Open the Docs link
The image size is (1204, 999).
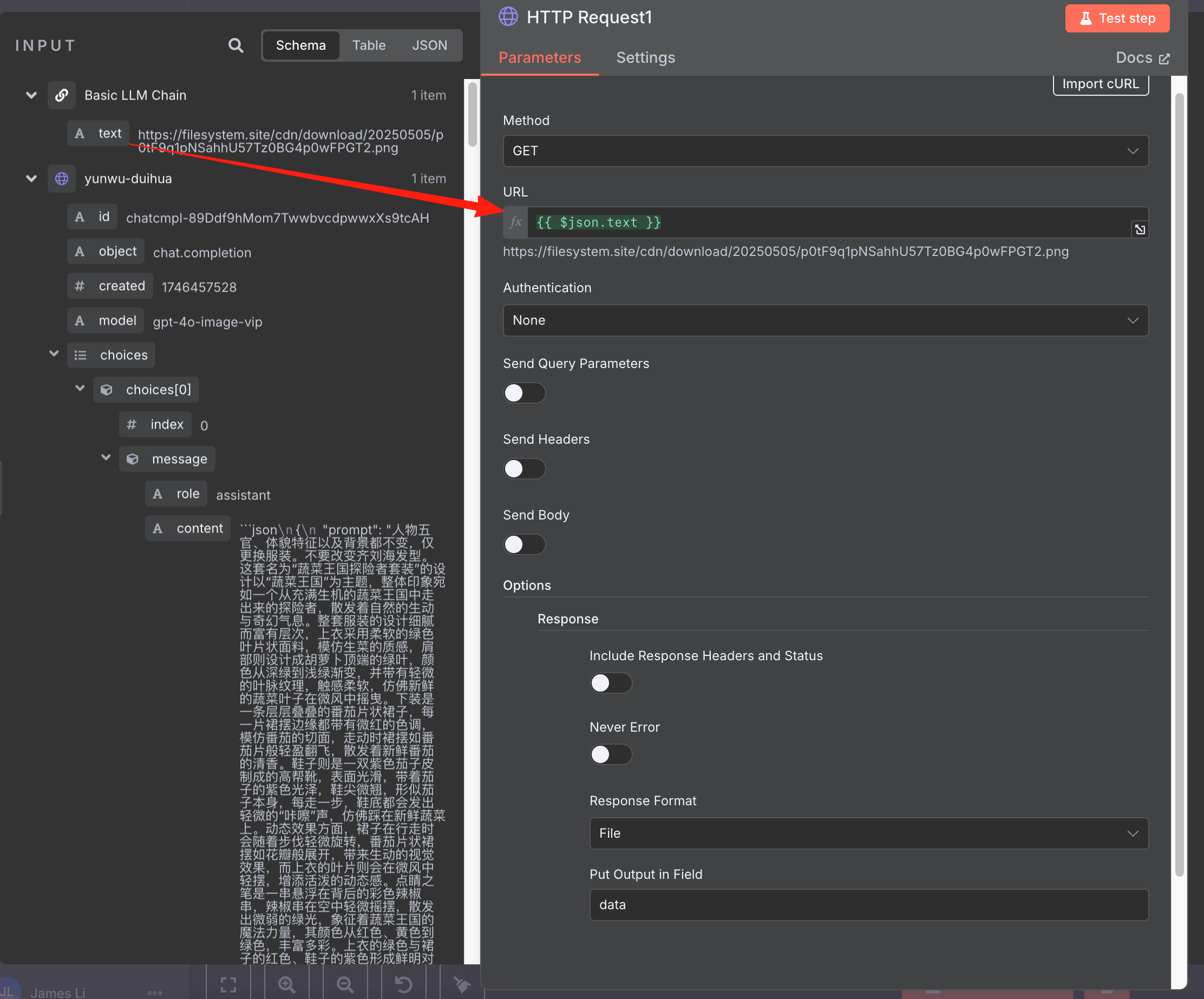[1142, 58]
